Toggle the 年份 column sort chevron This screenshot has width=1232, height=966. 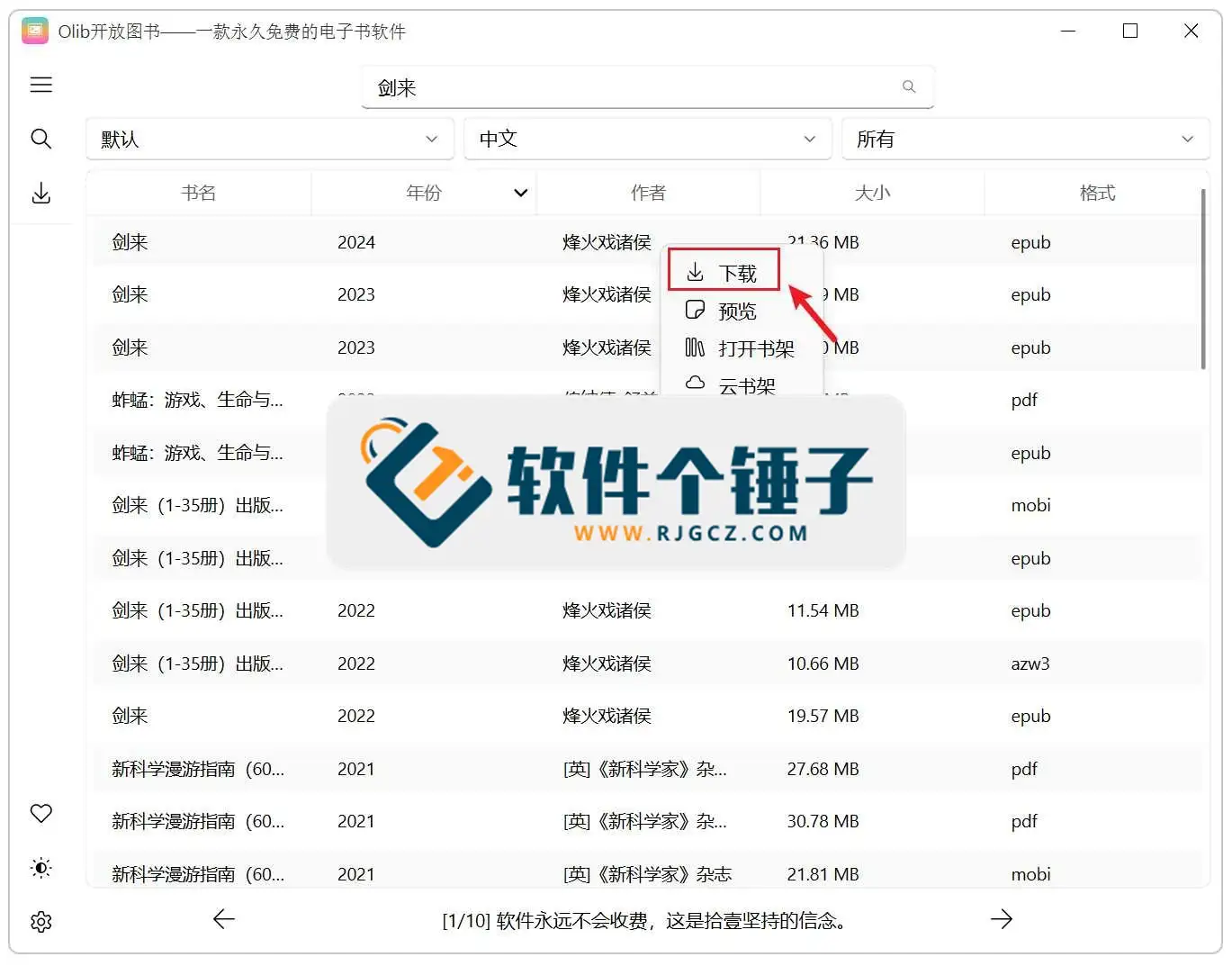[x=520, y=193]
